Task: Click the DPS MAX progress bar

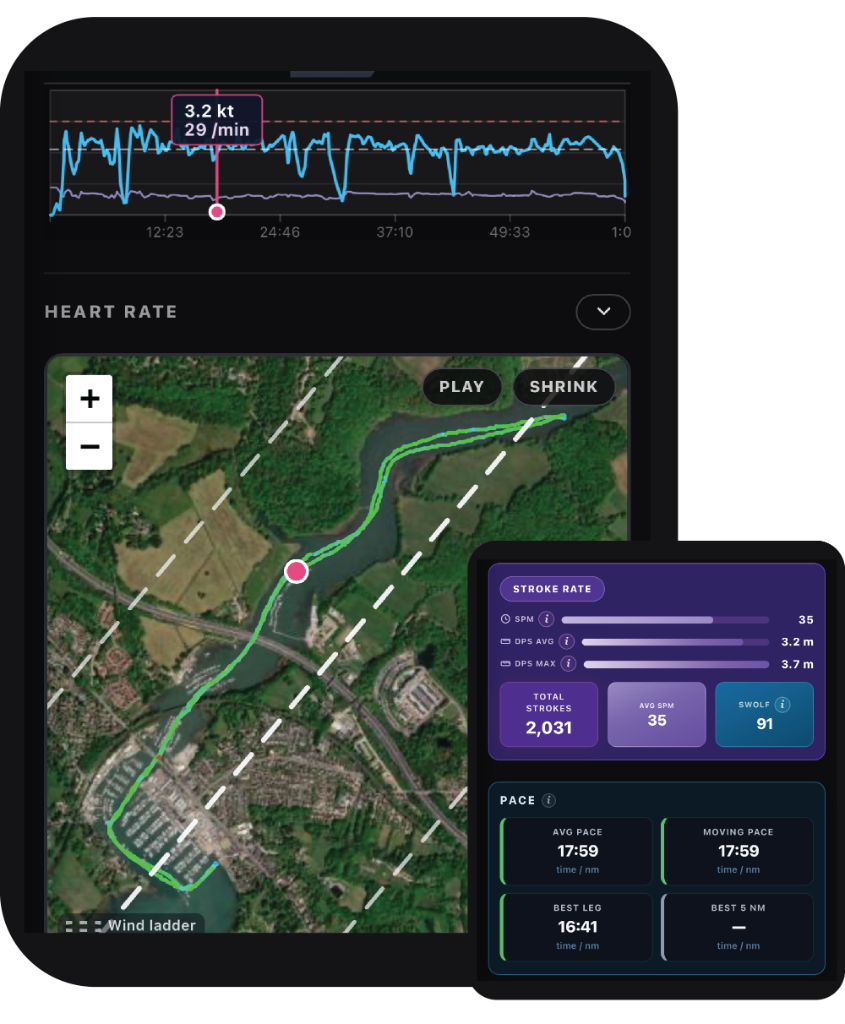Action: click(x=676, y=664)
